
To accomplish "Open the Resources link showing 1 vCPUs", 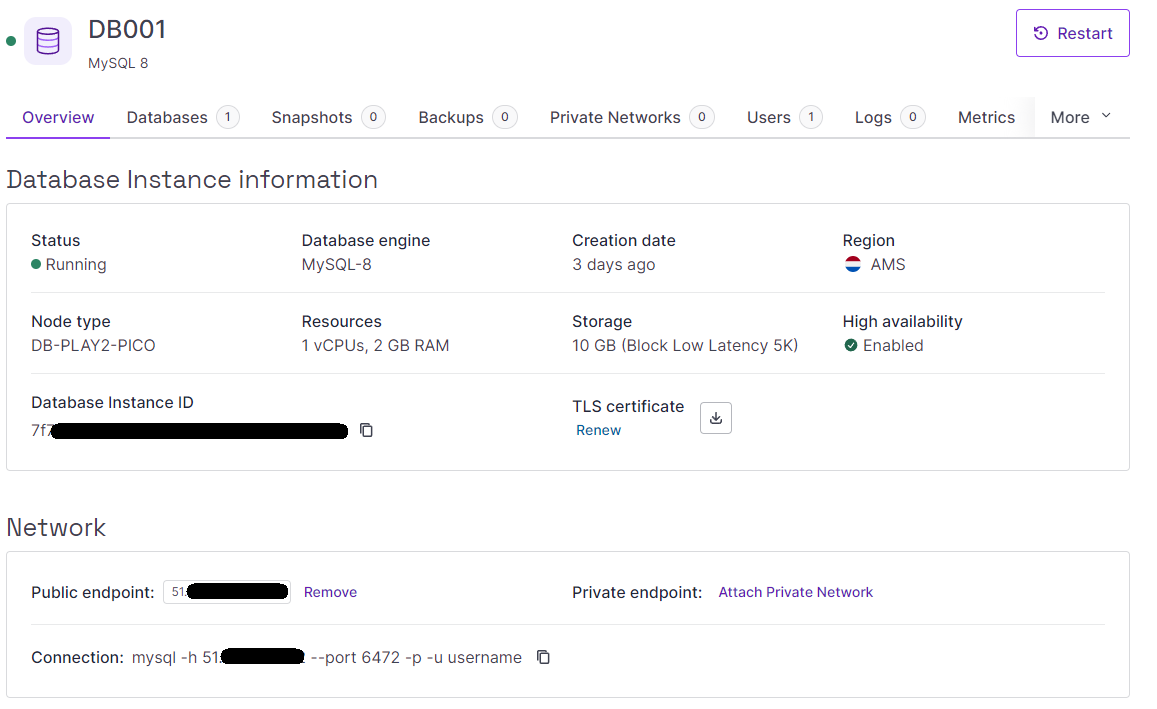I will tap(374, 344).
